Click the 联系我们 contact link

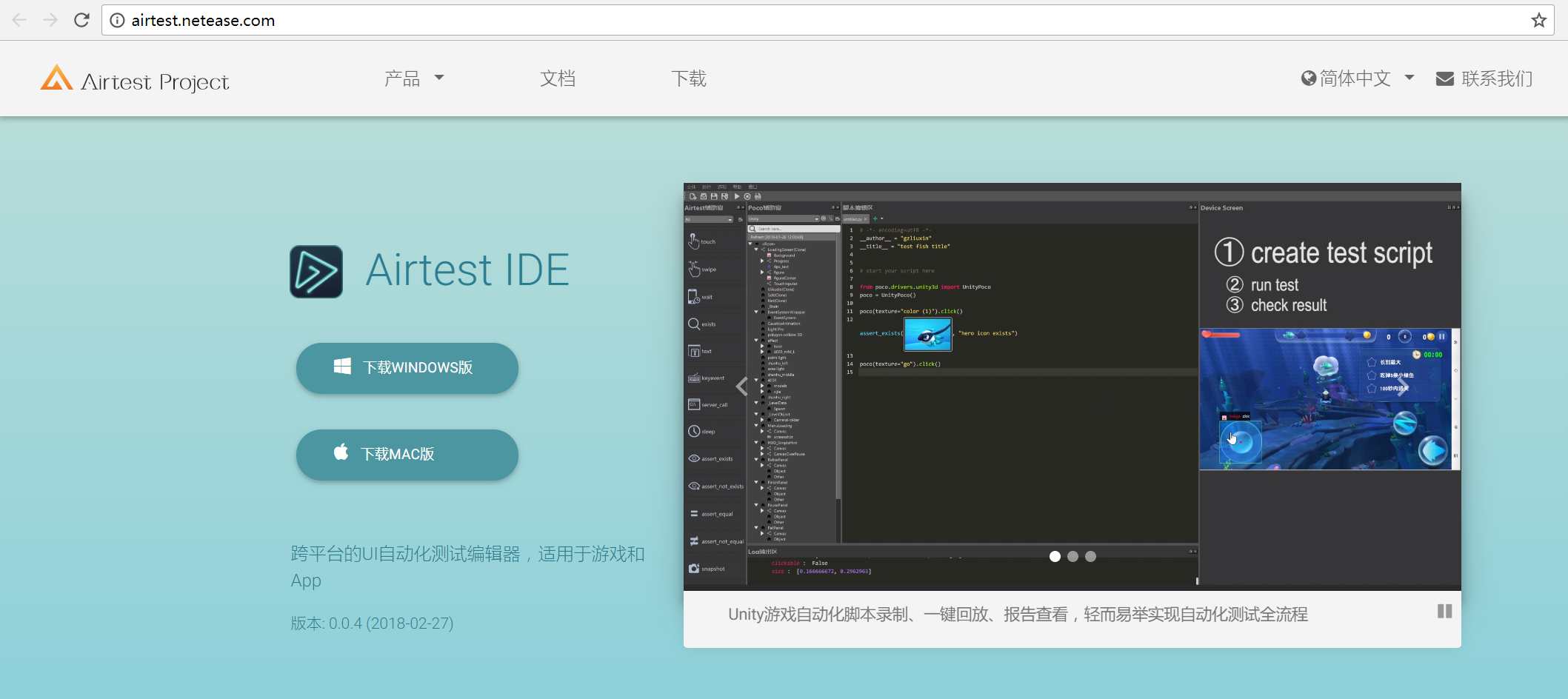pyautogui.click(x=1484, y=78)
